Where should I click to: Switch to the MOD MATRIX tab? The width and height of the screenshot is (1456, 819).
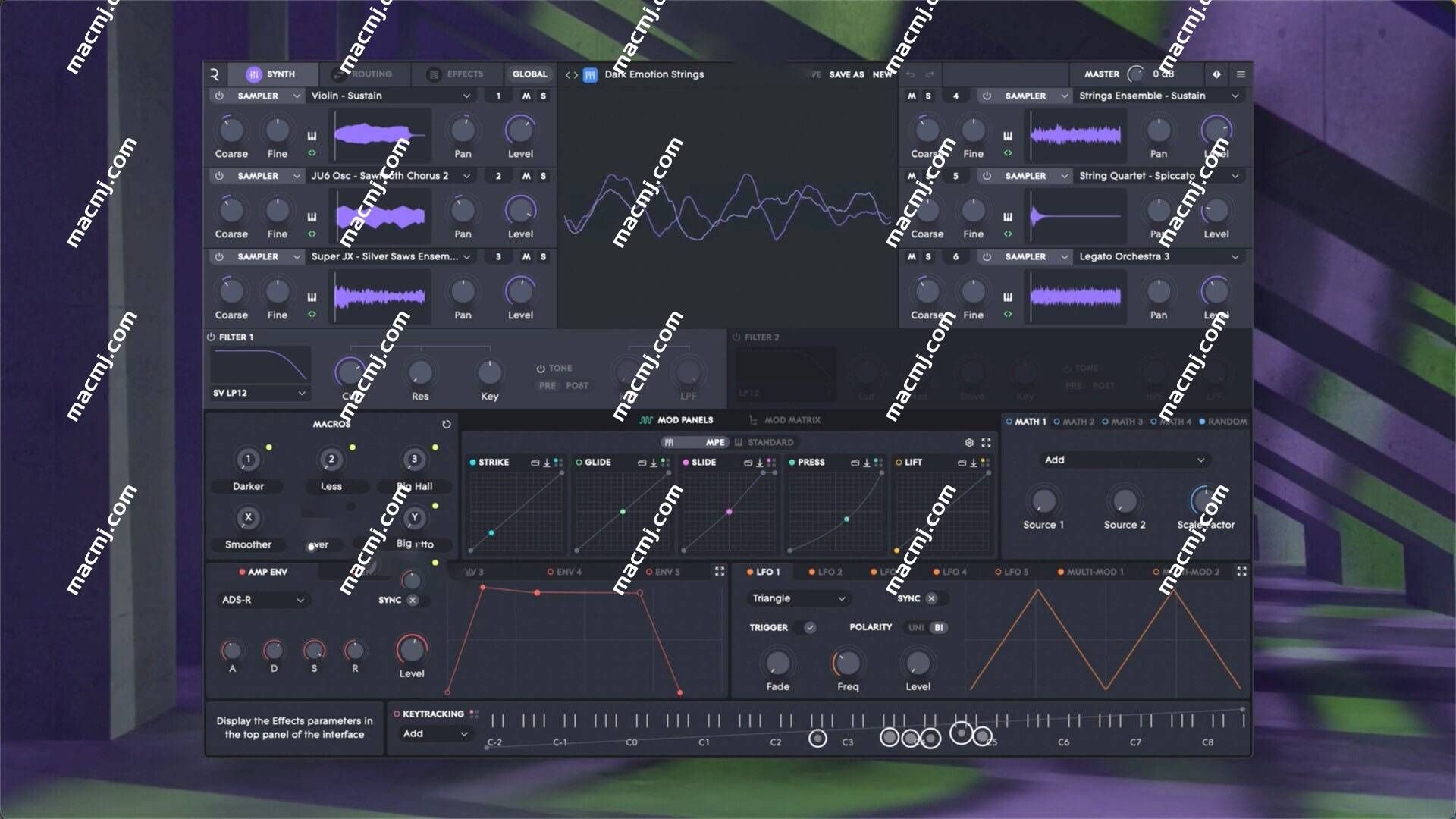[x=785, y=420]
